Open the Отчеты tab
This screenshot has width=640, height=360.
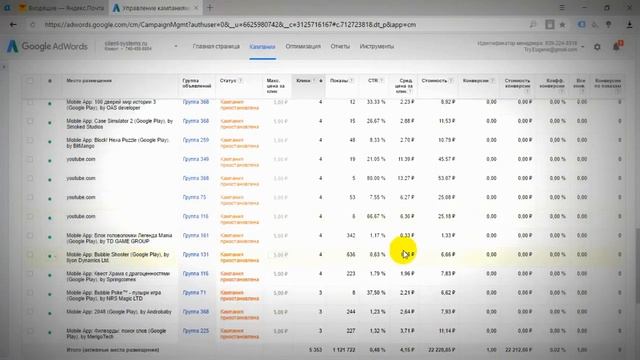340,47
